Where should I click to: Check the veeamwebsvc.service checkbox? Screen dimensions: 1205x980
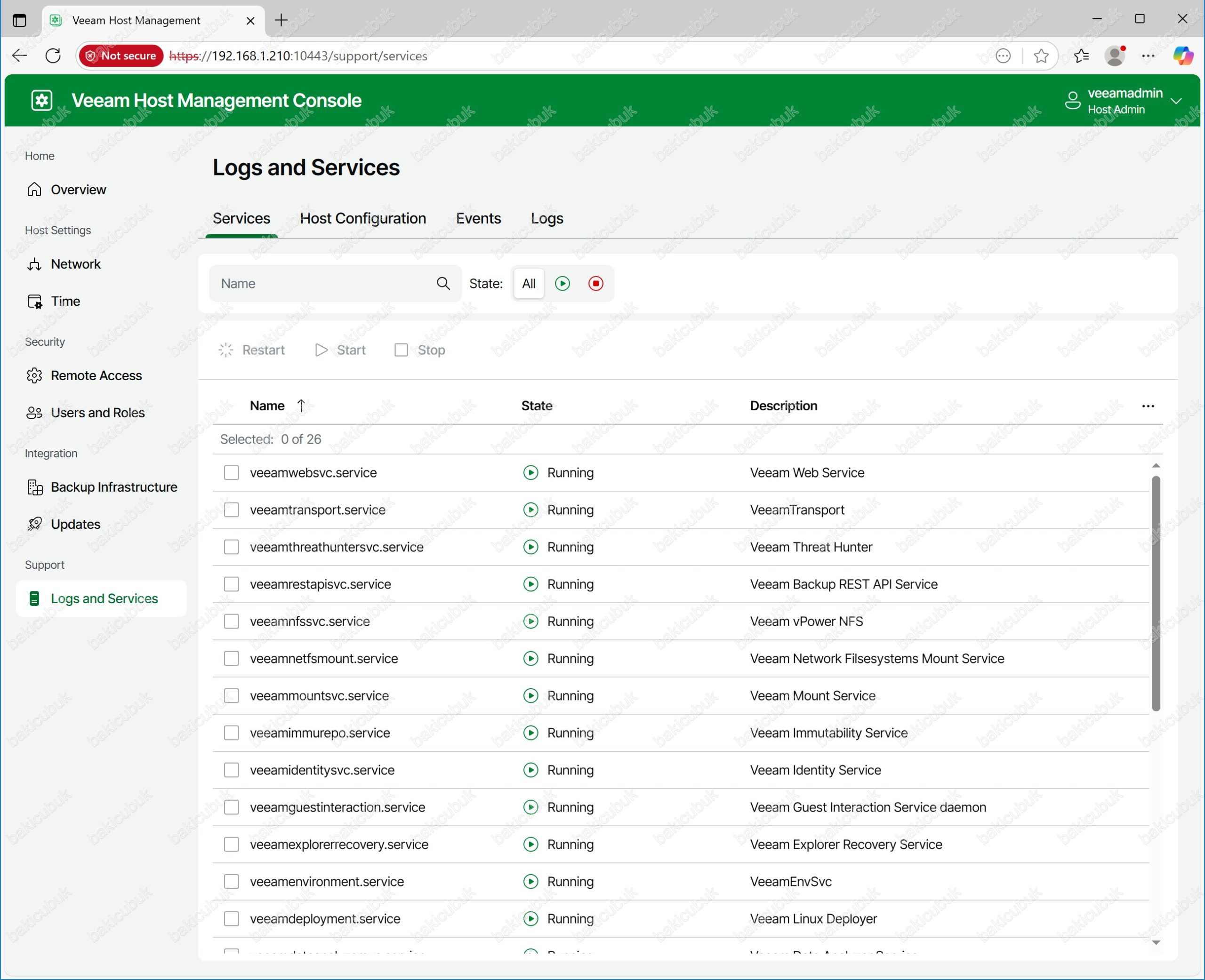coord(232,472)
